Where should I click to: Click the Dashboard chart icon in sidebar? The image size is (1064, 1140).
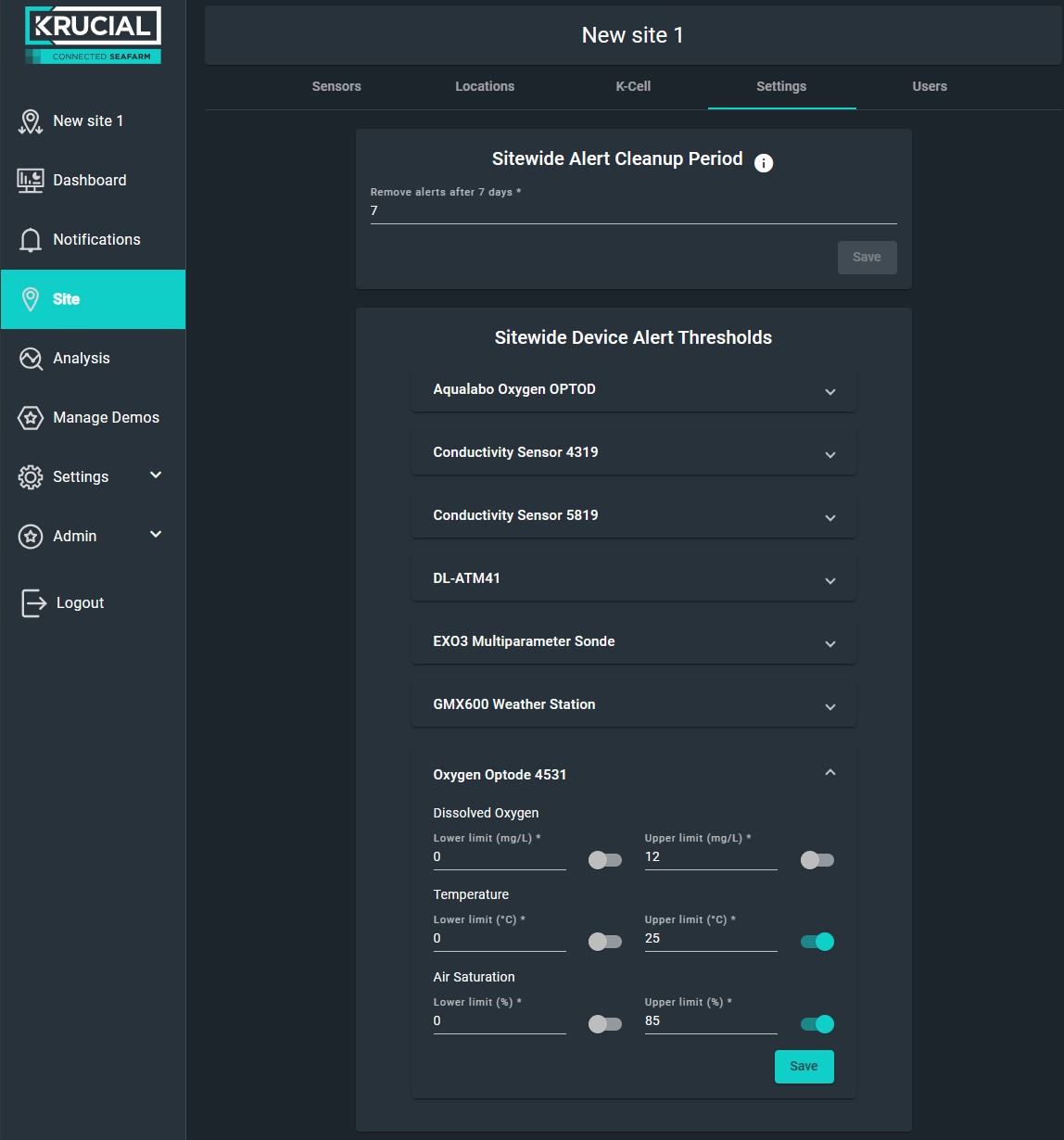tap(31, 181)
